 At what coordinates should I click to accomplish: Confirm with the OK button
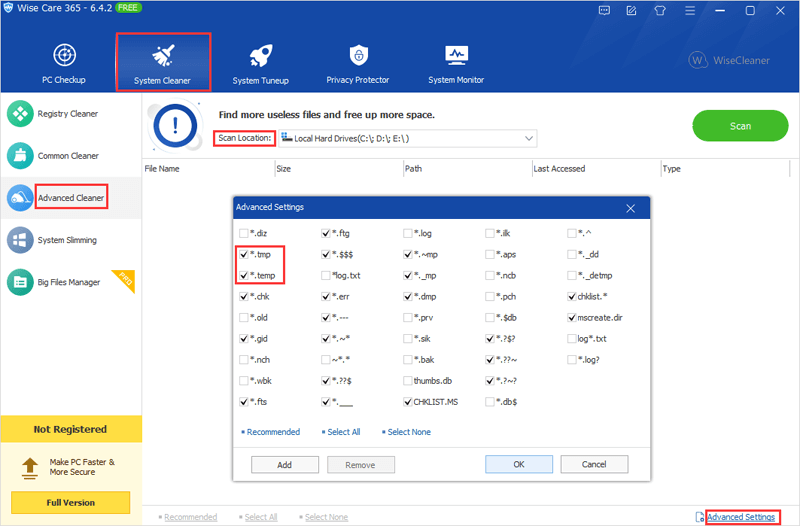518,464
